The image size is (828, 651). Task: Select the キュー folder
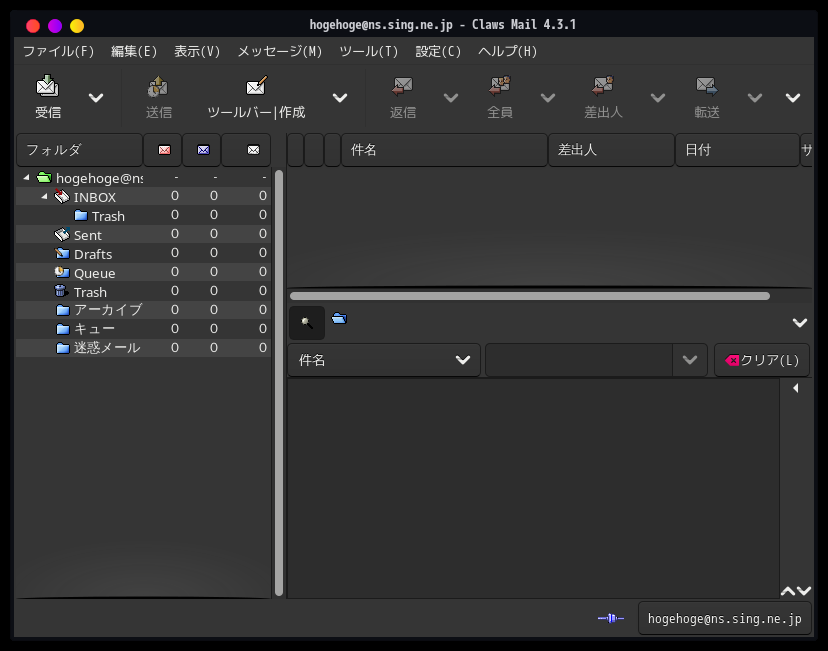tap(143, 329)
